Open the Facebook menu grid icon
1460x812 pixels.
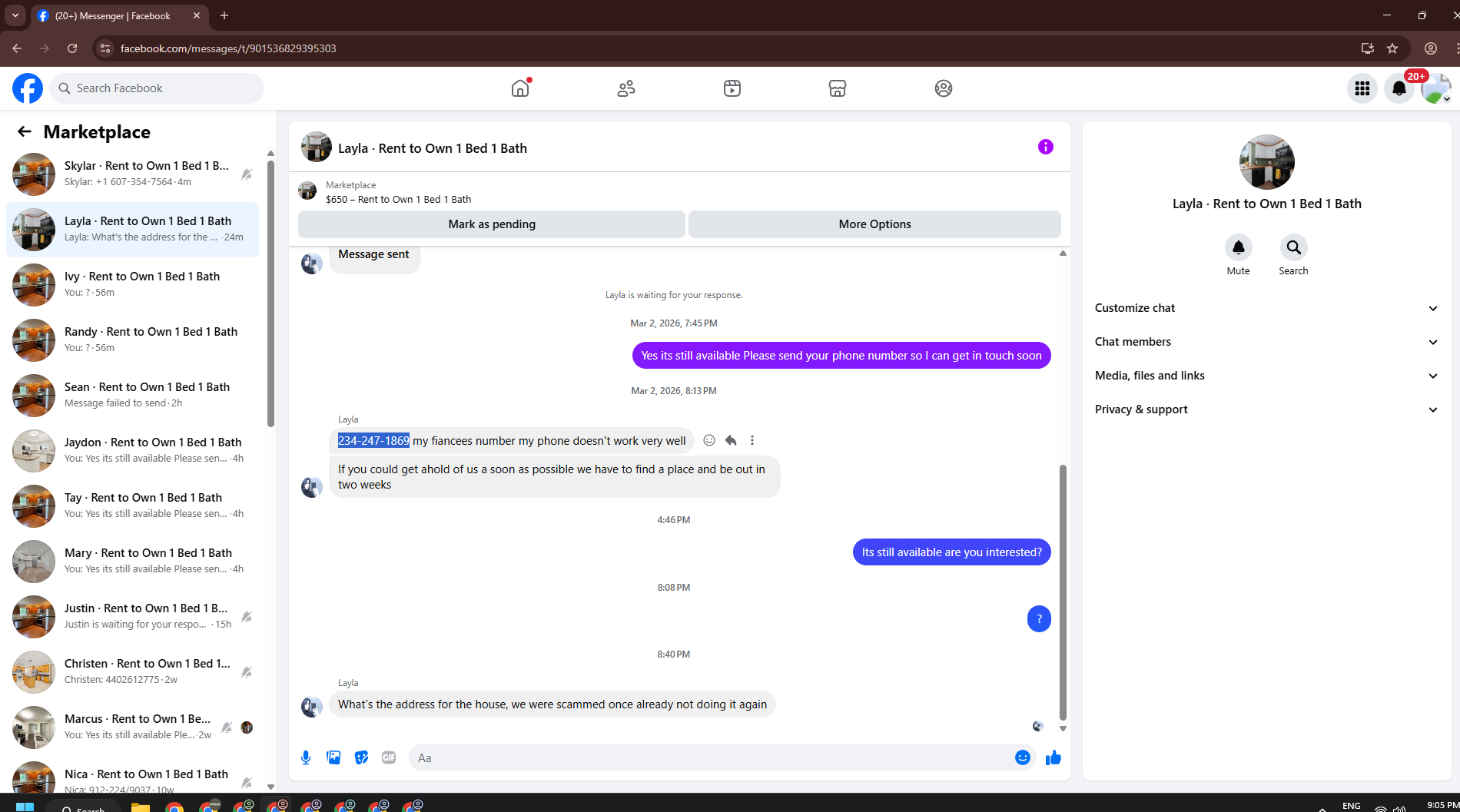pyautogui.click(x=1362, y=88)
